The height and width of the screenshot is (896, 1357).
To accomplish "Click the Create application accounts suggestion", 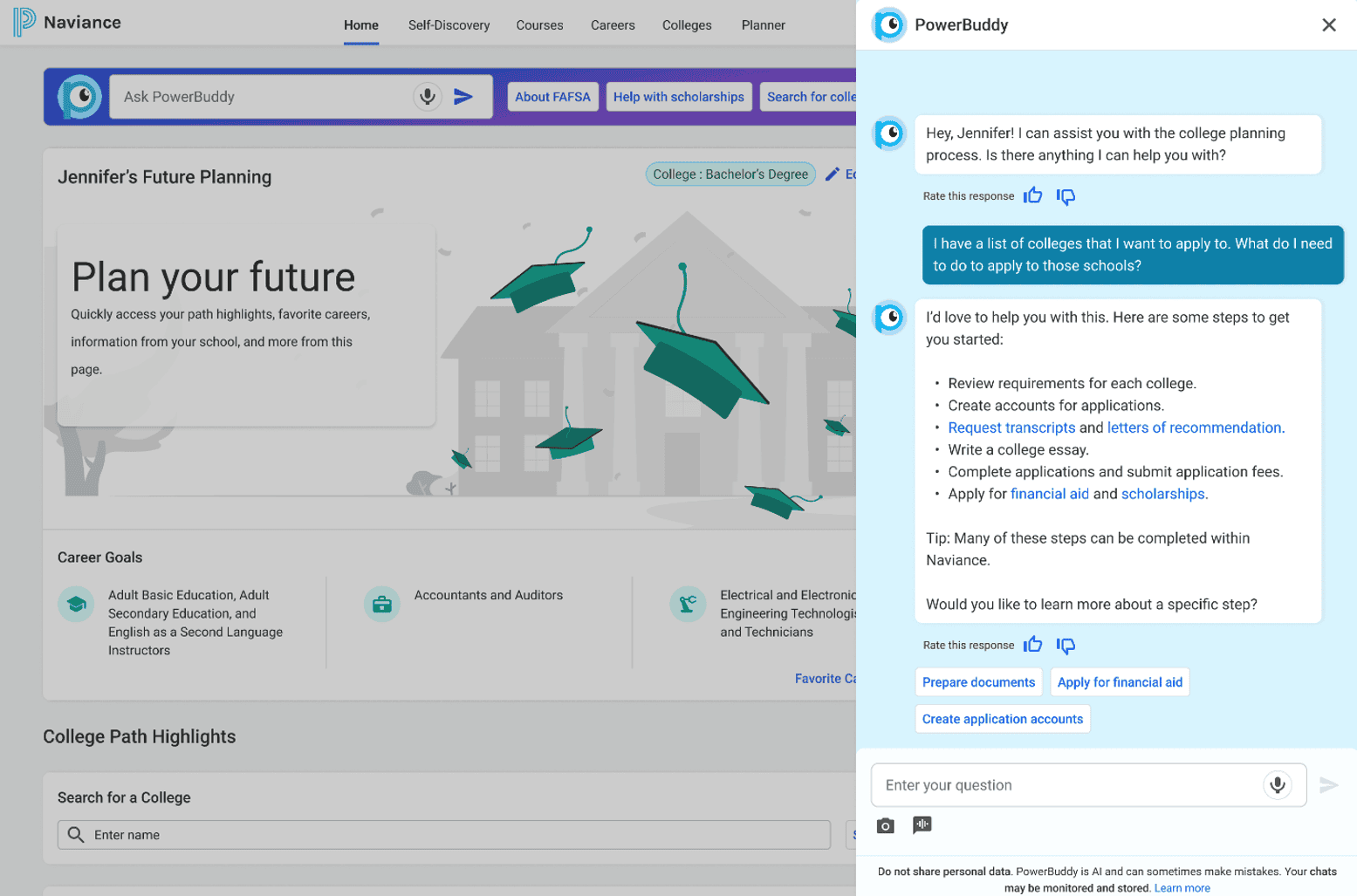I will [x=1003, y=719].
